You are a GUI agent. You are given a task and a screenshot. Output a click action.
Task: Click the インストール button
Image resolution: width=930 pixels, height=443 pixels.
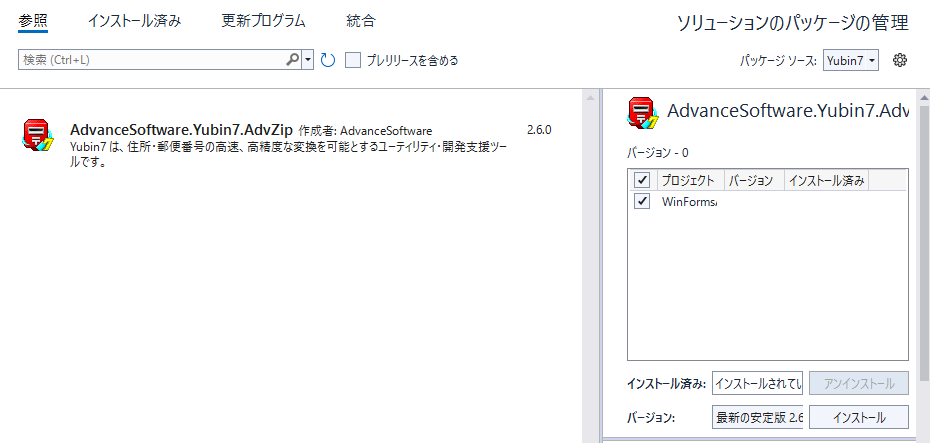point(859,417)
